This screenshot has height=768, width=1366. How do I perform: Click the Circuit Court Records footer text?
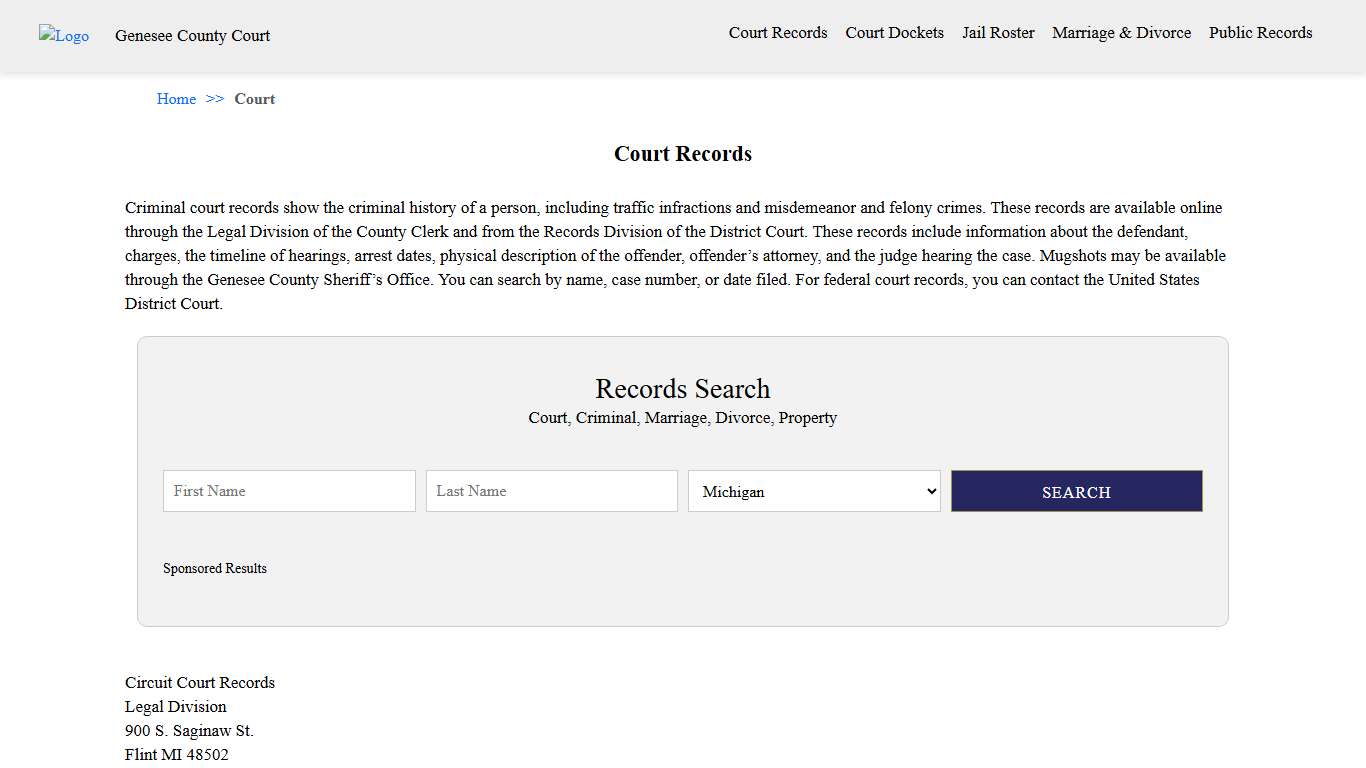(x=199, y=682)
